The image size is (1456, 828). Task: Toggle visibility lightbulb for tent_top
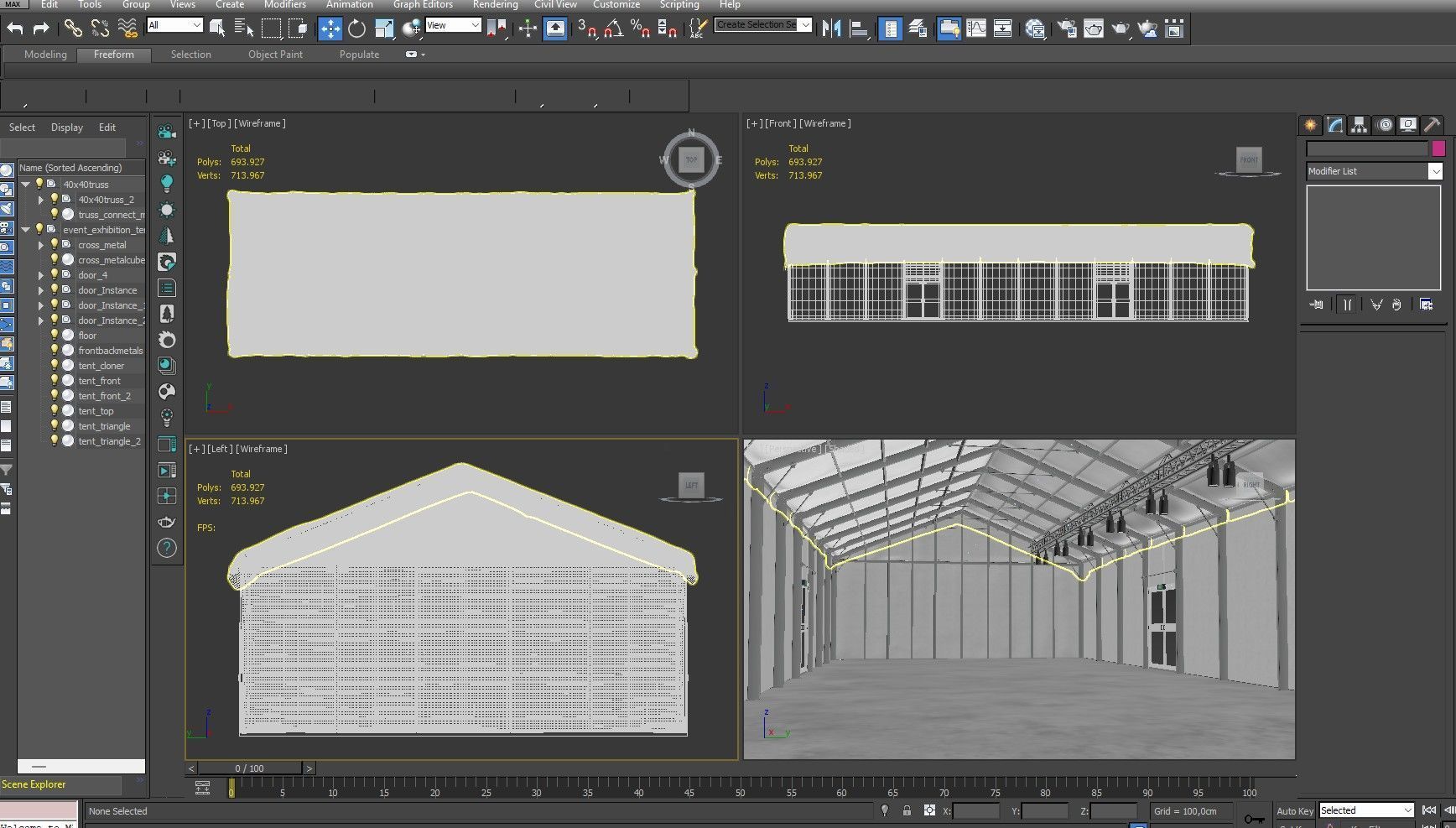point(55,411)
